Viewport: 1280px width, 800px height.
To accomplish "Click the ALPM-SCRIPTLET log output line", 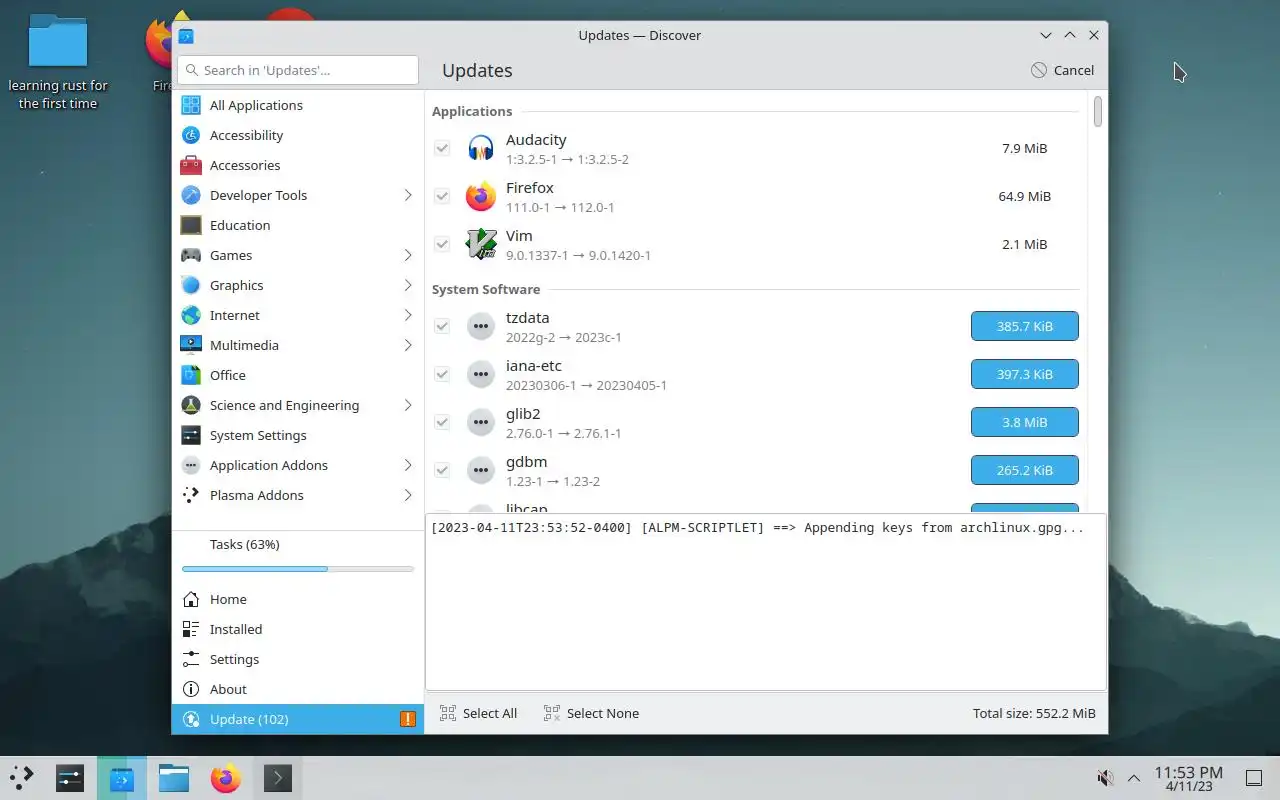I will coord(757,527).
